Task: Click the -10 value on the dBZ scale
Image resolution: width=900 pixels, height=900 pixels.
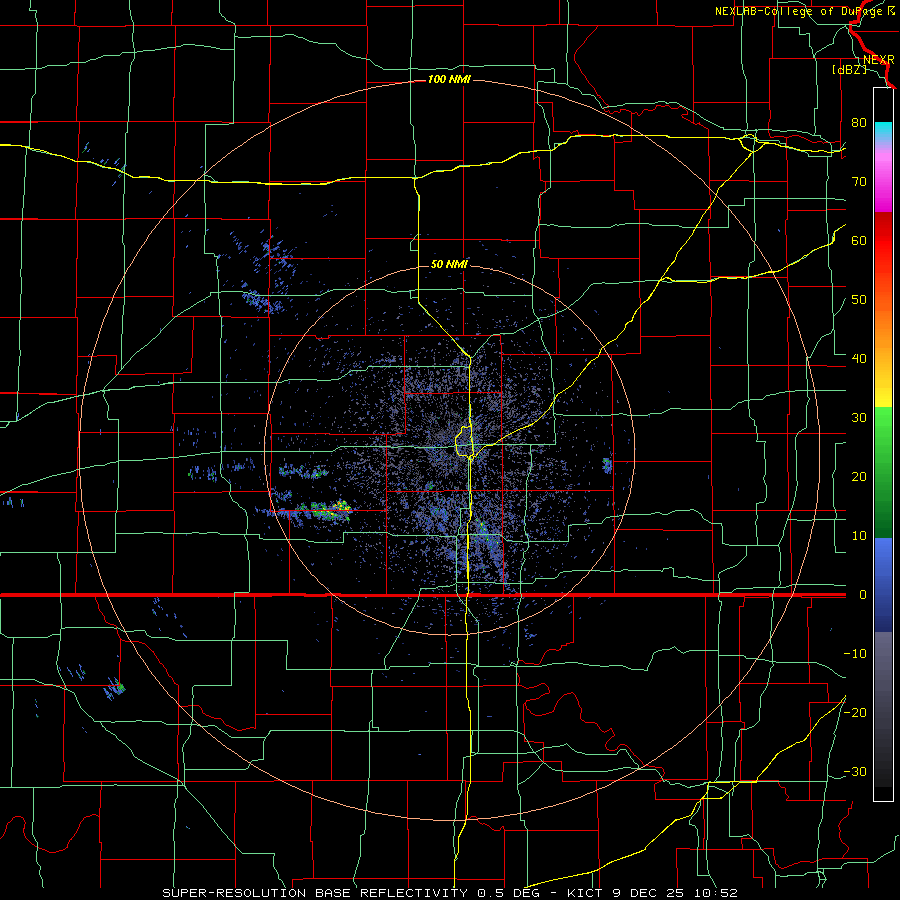Action: pyautogui.click(x=855, y=654)
